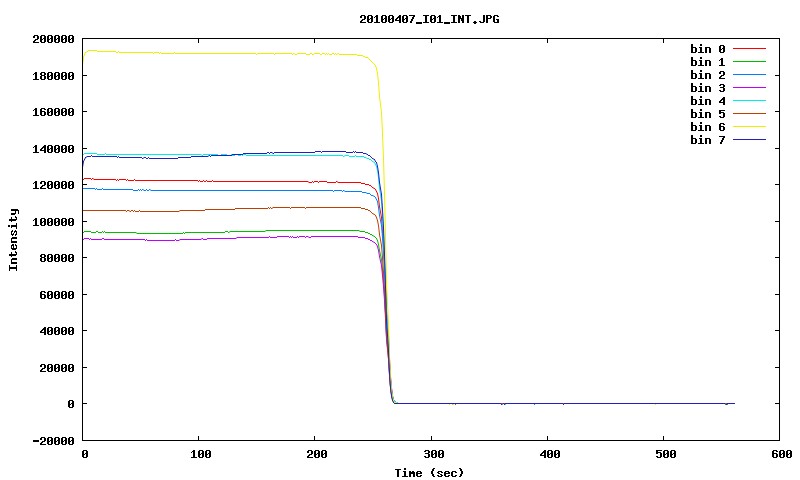The height and width of the screenshot is (480, 800).
Task: Click the 500 x-axis tick label
Action: (666, 454)
